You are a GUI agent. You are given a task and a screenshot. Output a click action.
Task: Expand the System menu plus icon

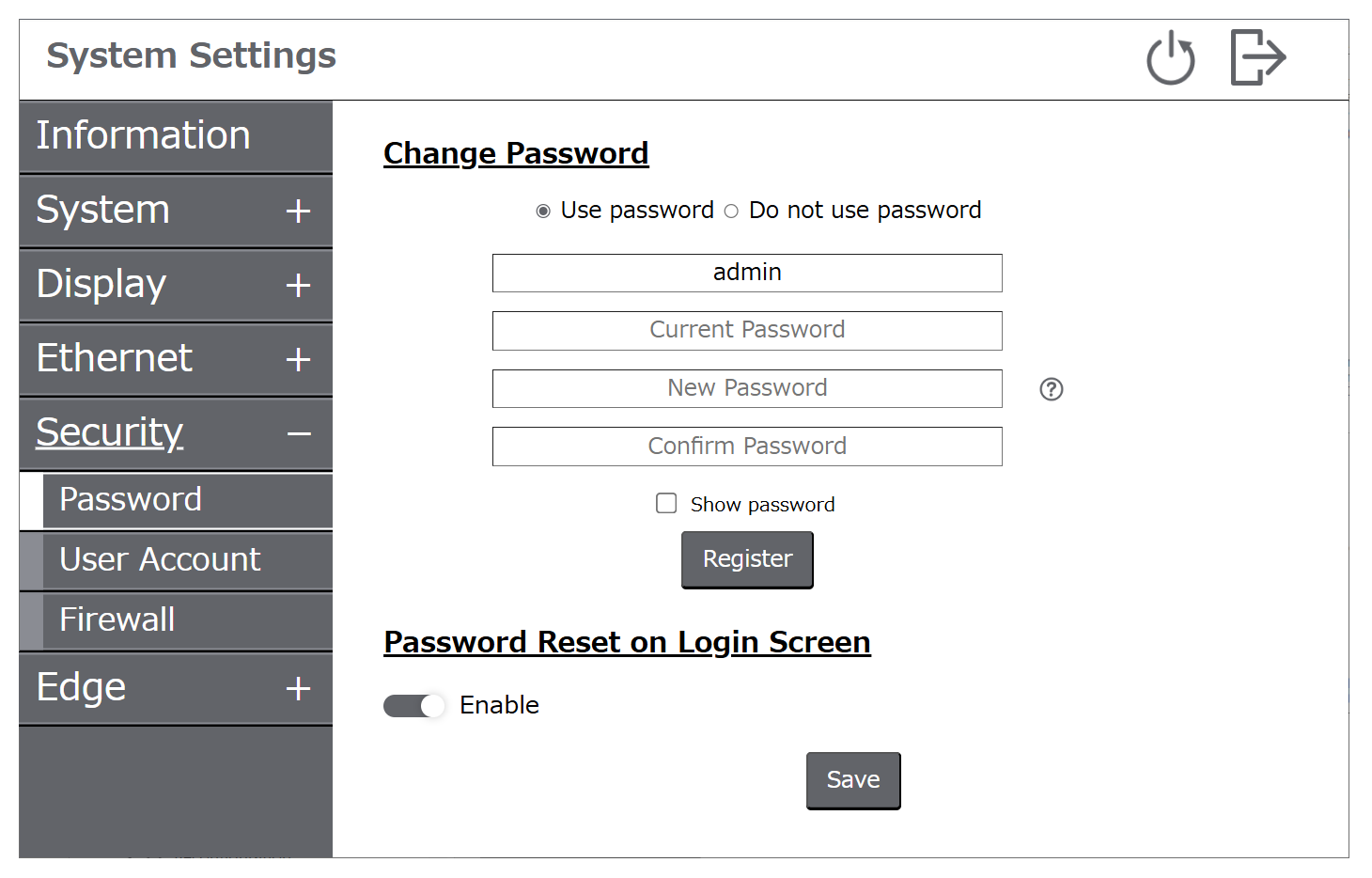[298, 212]
